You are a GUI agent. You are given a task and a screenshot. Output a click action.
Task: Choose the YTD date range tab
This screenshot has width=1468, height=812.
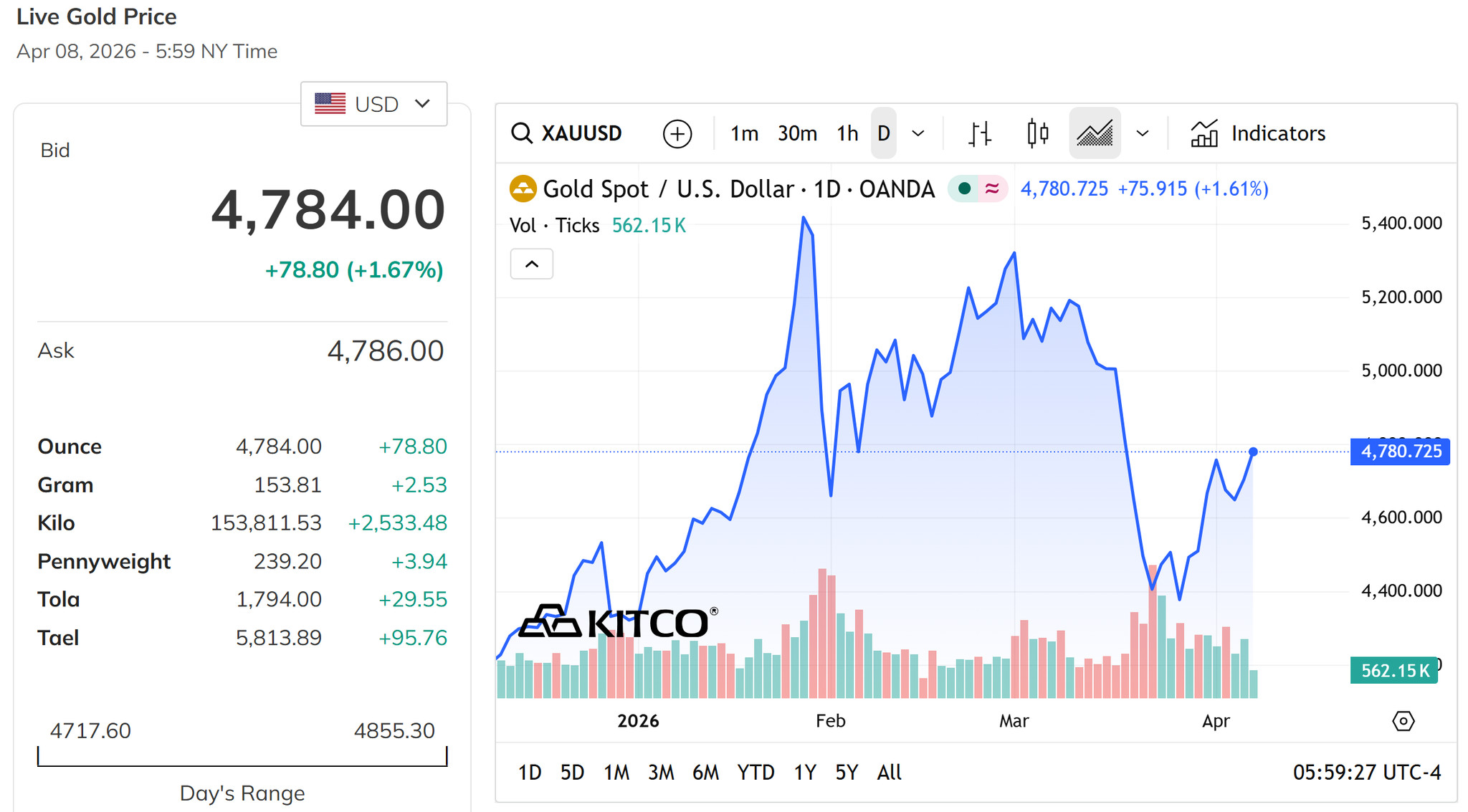point(756,773)
